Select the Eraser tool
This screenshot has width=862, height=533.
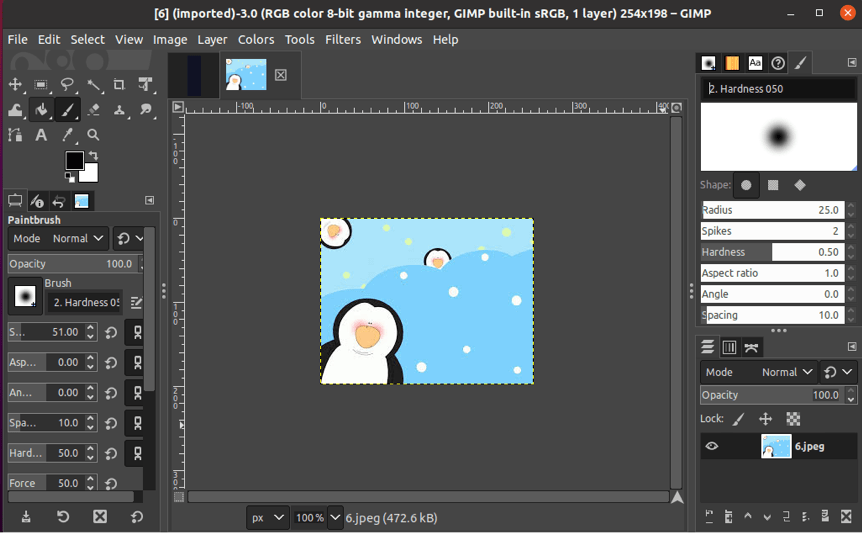pyautogui.click(x=93, y=110)
